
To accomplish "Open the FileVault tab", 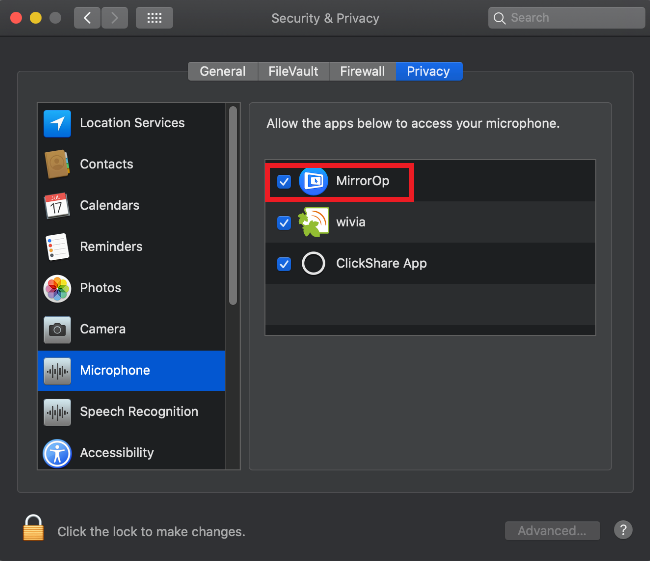I will pos(293,71).
